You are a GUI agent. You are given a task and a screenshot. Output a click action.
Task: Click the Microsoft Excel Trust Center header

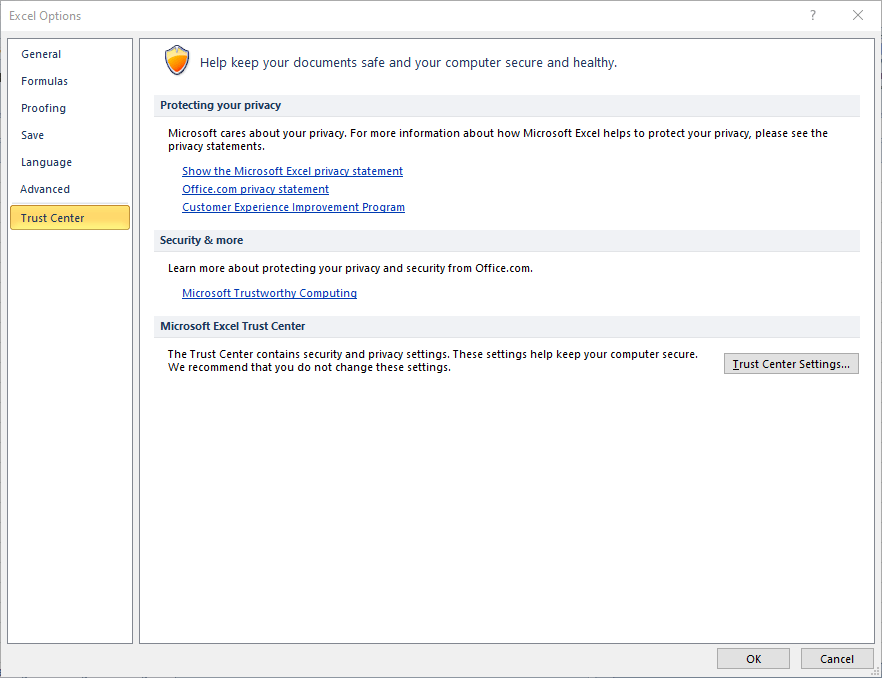[x=232, y=326]
